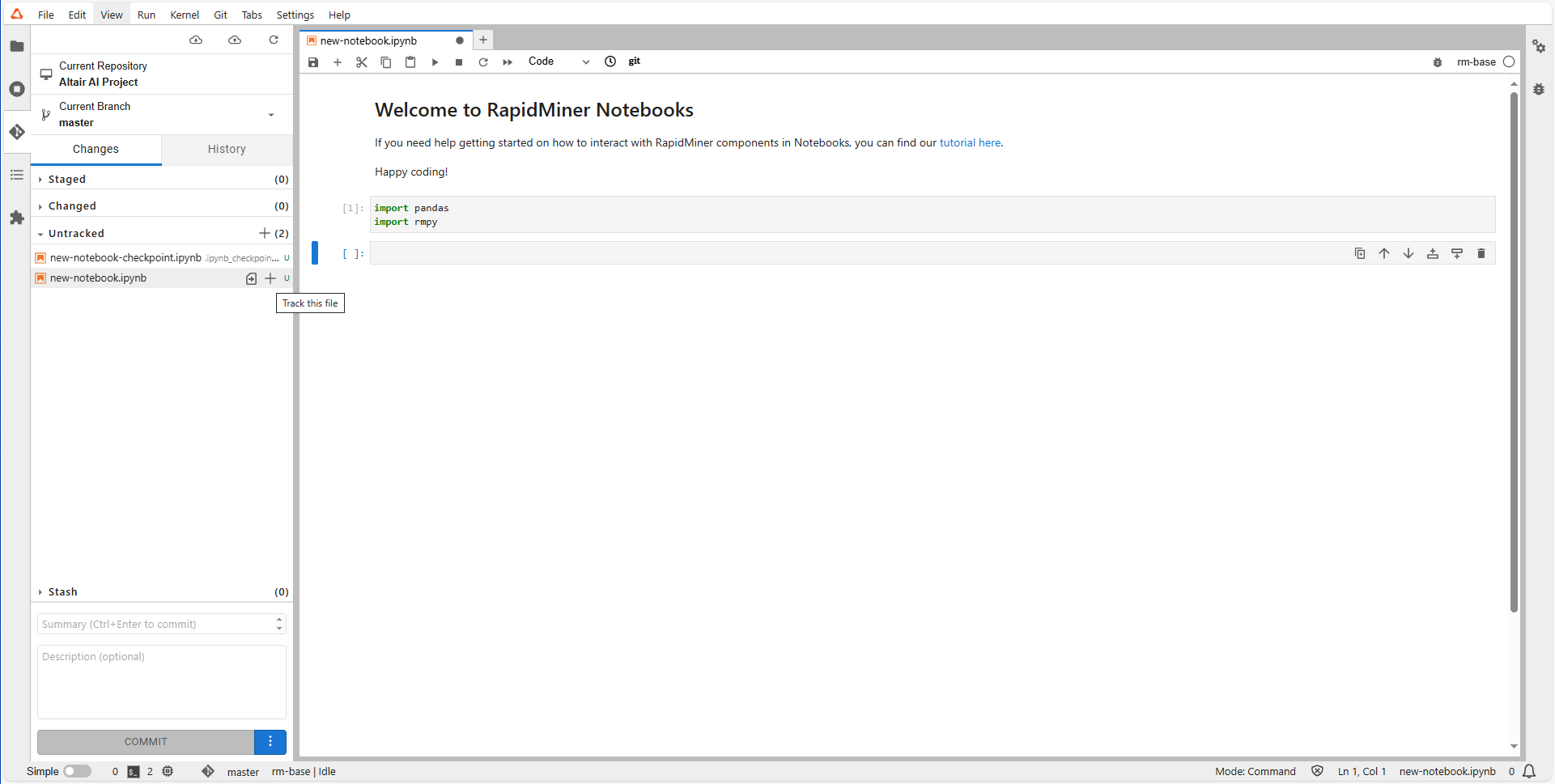Step through commit summary history arrows

pos(279,624)
